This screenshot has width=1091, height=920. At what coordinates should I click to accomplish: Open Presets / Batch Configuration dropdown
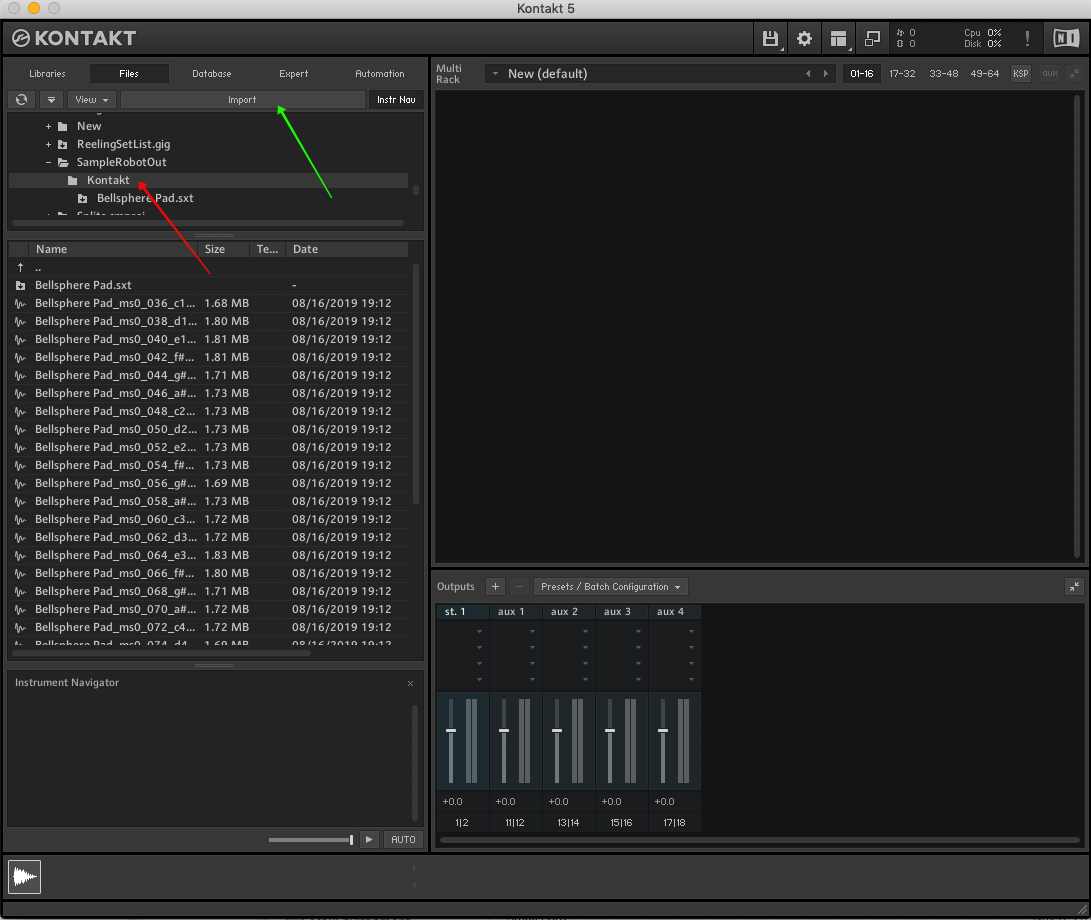(x=610, y=587)
